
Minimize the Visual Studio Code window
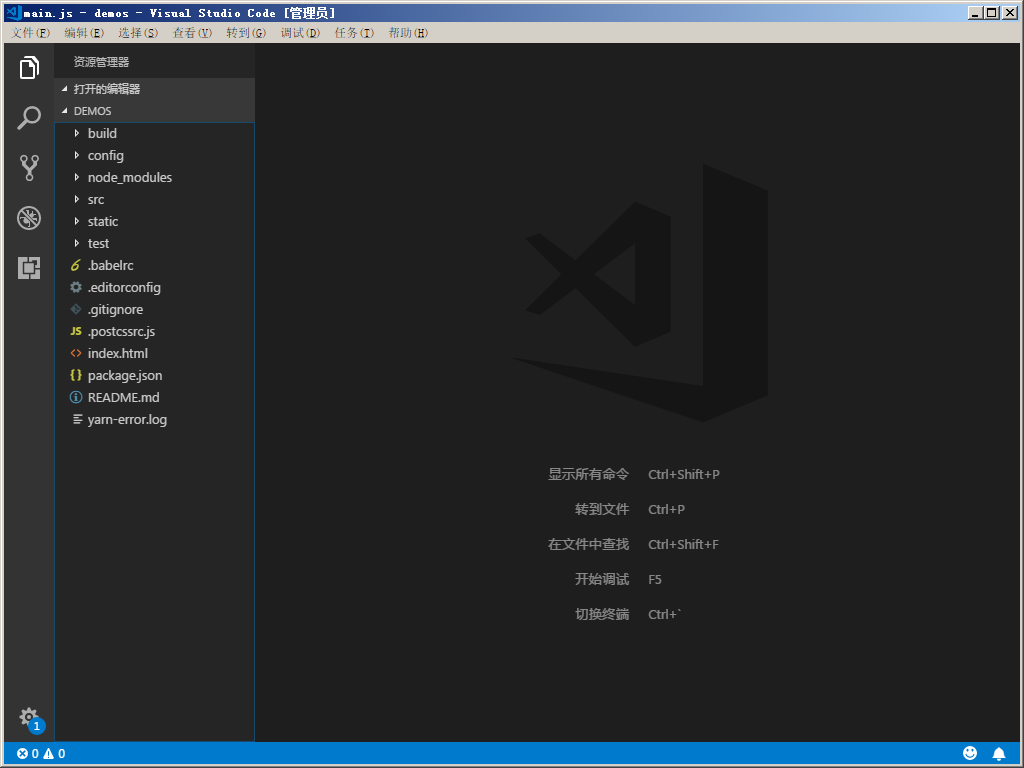(975, 12)
